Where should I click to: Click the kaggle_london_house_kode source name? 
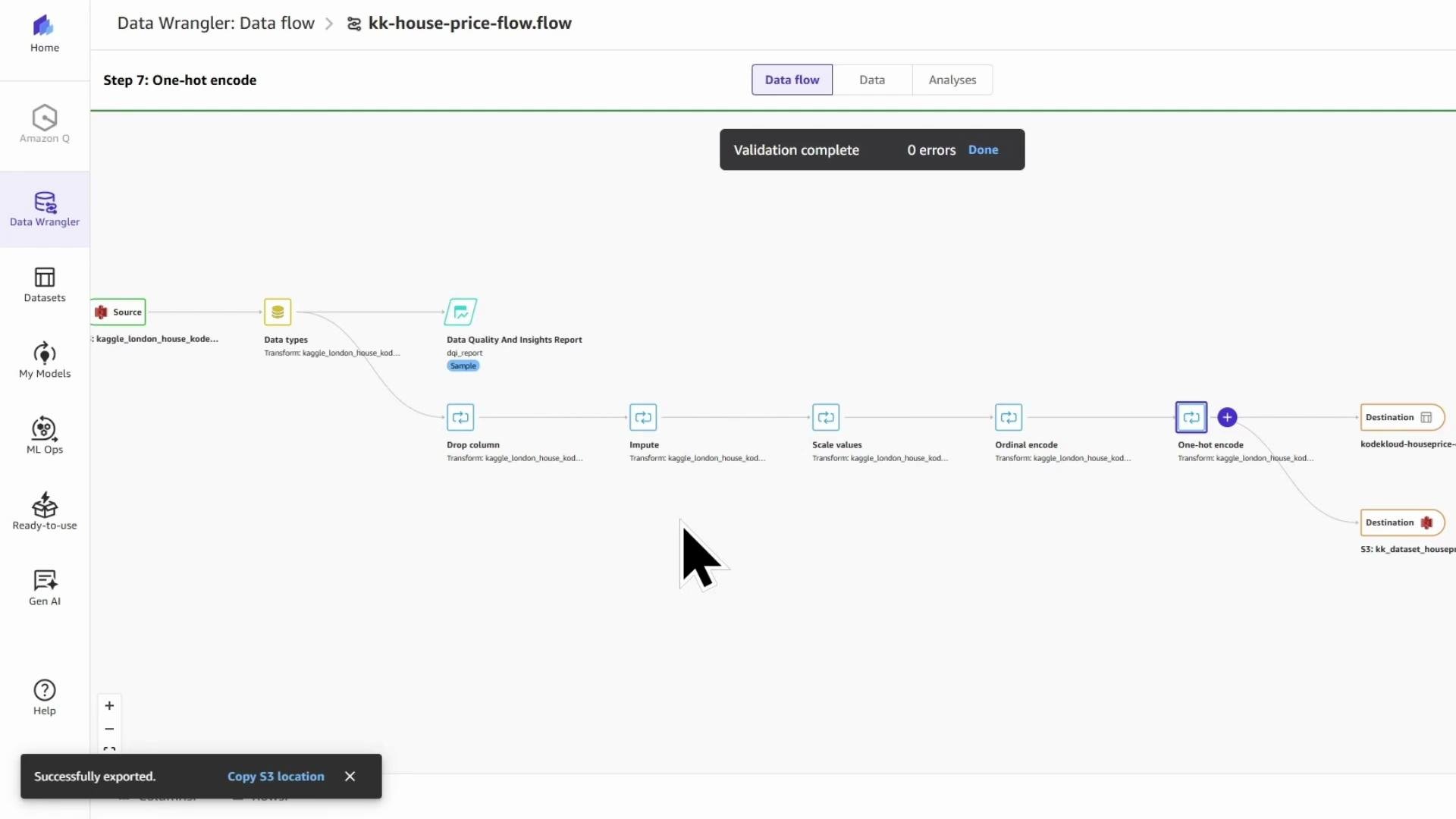click(155, 339)
